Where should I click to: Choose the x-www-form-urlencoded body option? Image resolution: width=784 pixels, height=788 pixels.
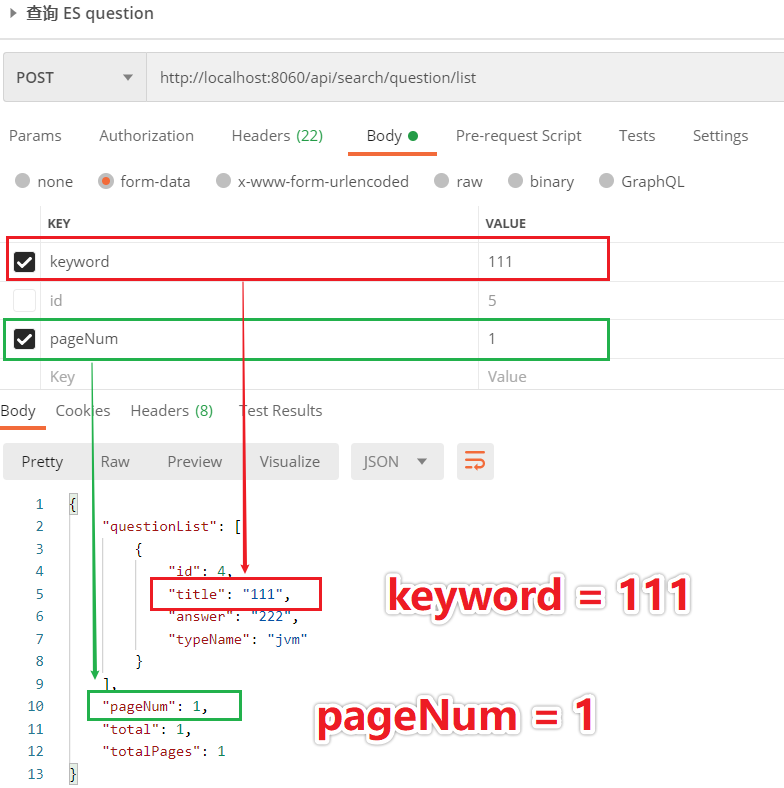[223, 181]
